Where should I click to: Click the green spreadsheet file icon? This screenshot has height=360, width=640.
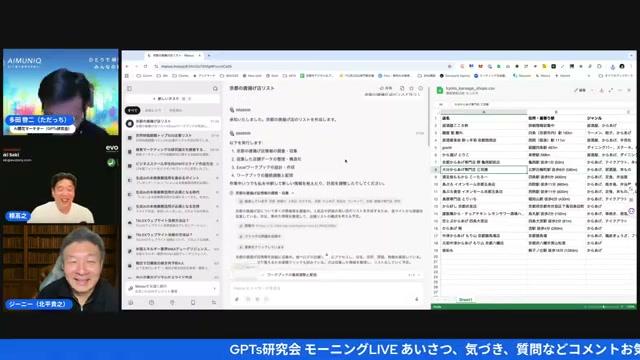pyautogui.click(x=440, y=90)
